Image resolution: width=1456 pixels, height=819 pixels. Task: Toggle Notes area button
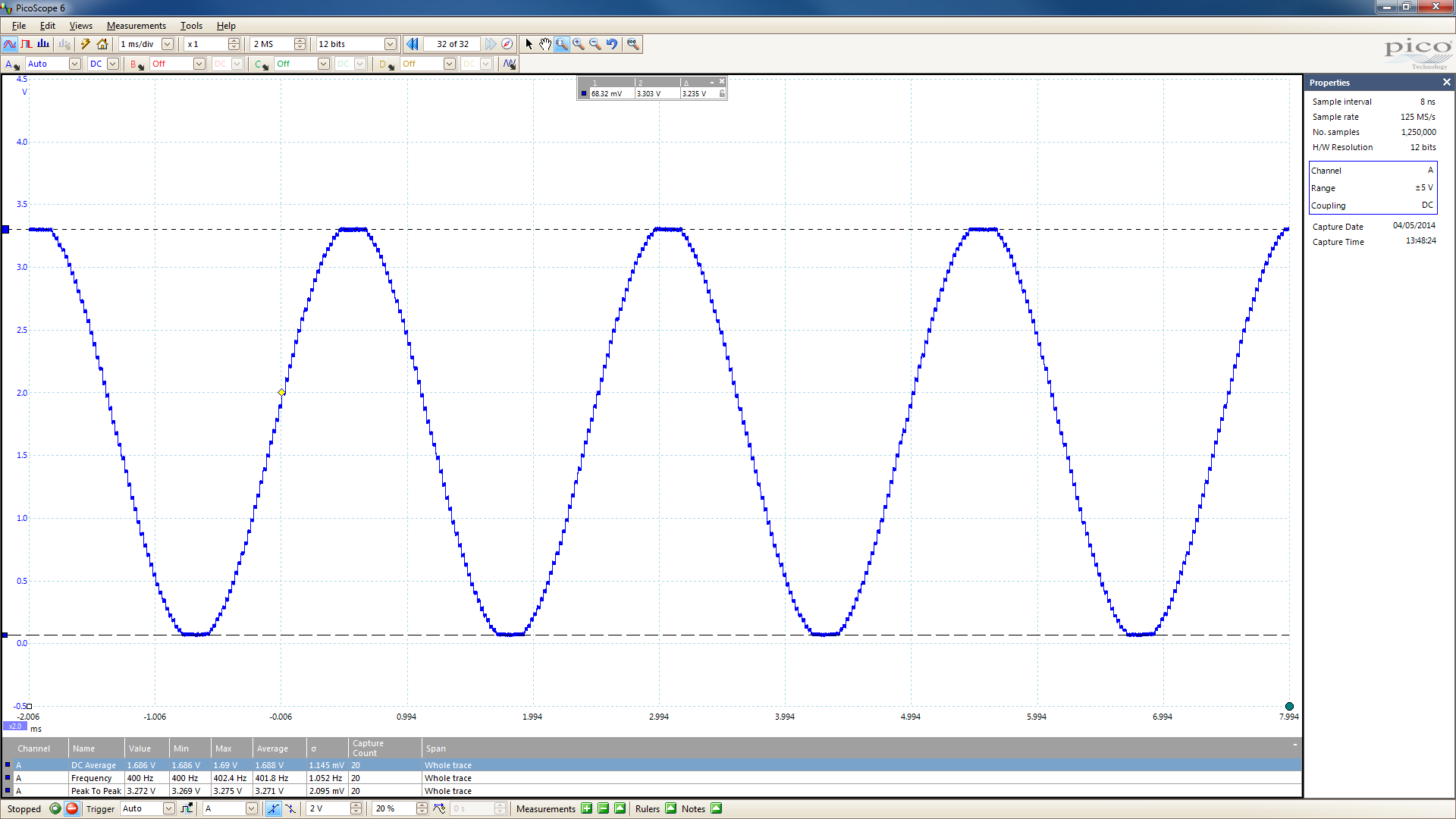tap(717, 808)
